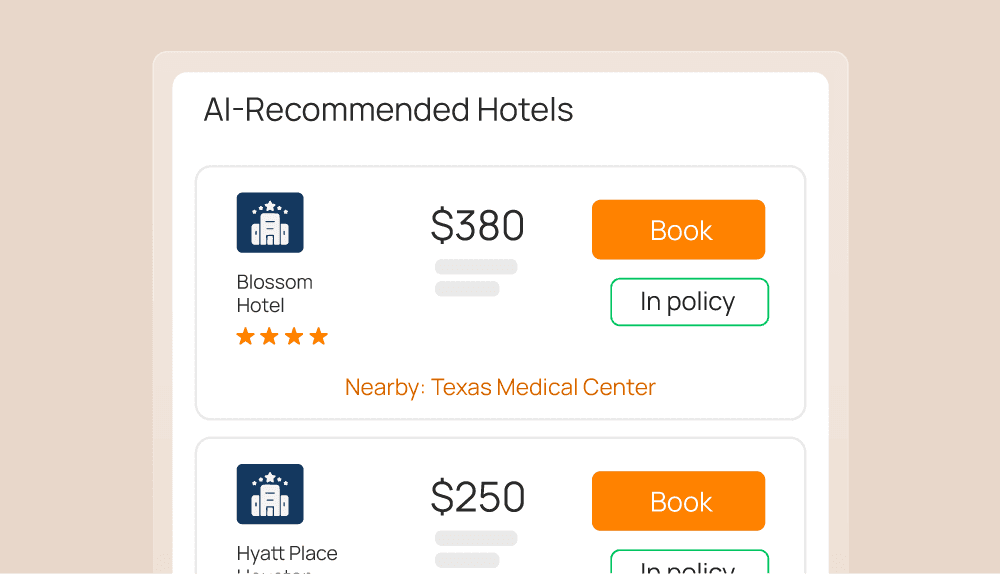Click Hyatt Place's In policy badge

click(689, 565)
